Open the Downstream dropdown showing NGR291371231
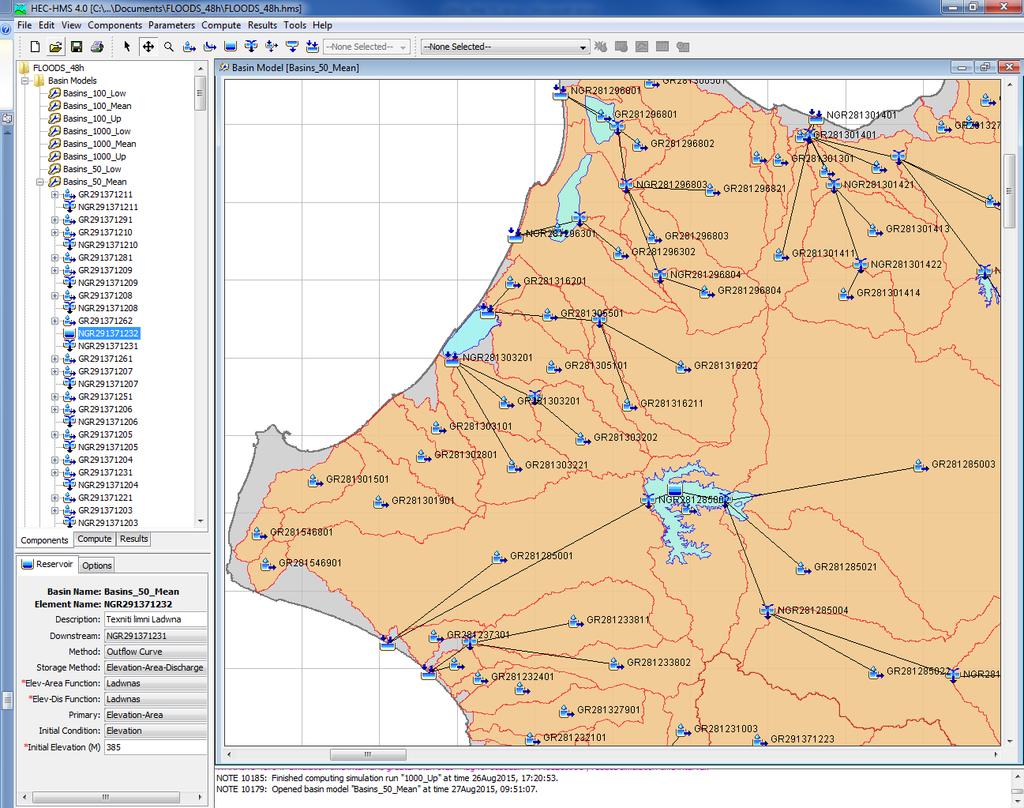 (155, 636)
